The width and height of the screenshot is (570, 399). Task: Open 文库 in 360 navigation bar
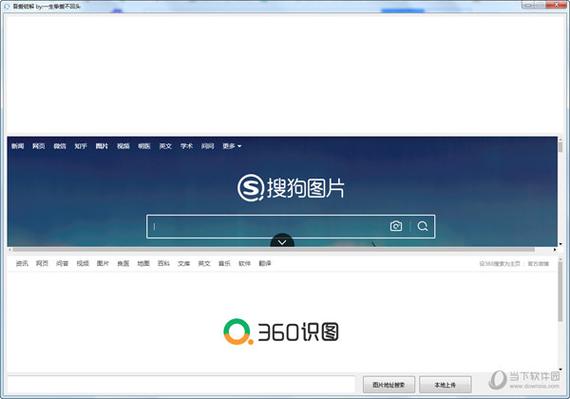pyautogui.click(x=184, y=263)
